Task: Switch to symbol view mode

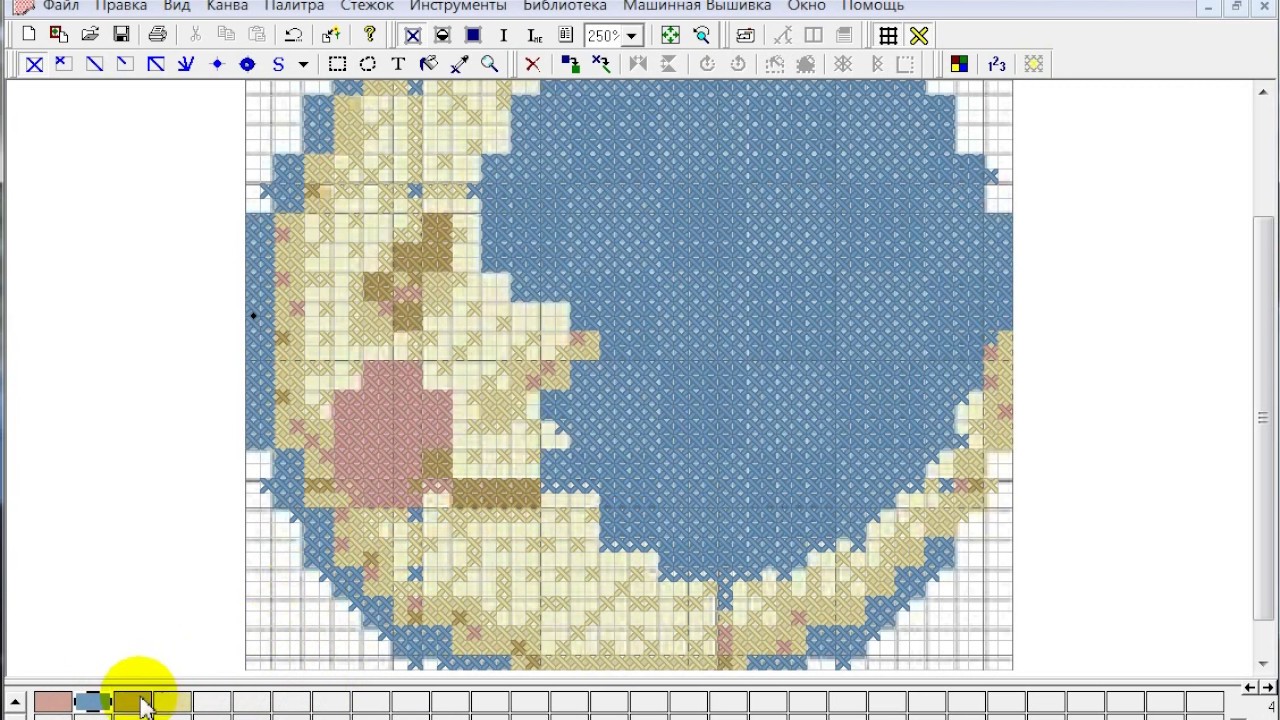Action: point(442,35)
